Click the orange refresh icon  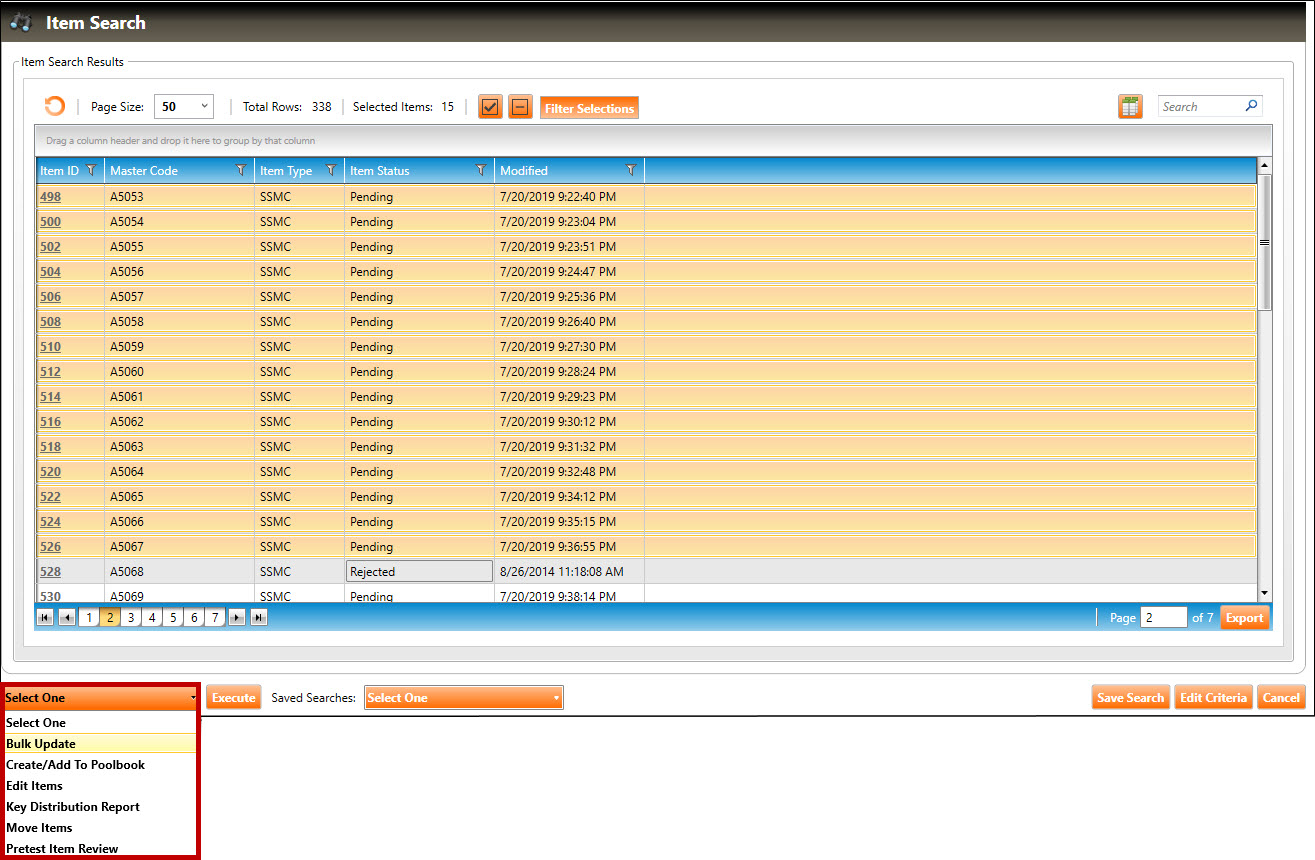point(55,107)
